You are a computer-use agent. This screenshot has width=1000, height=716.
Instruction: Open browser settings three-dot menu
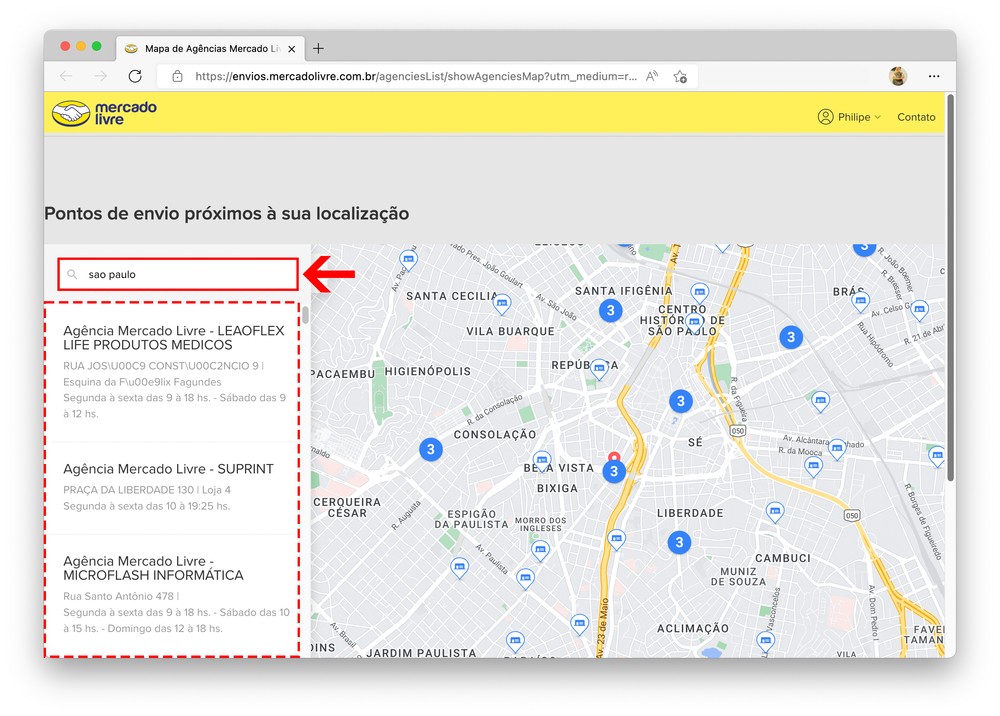[934, 76]
